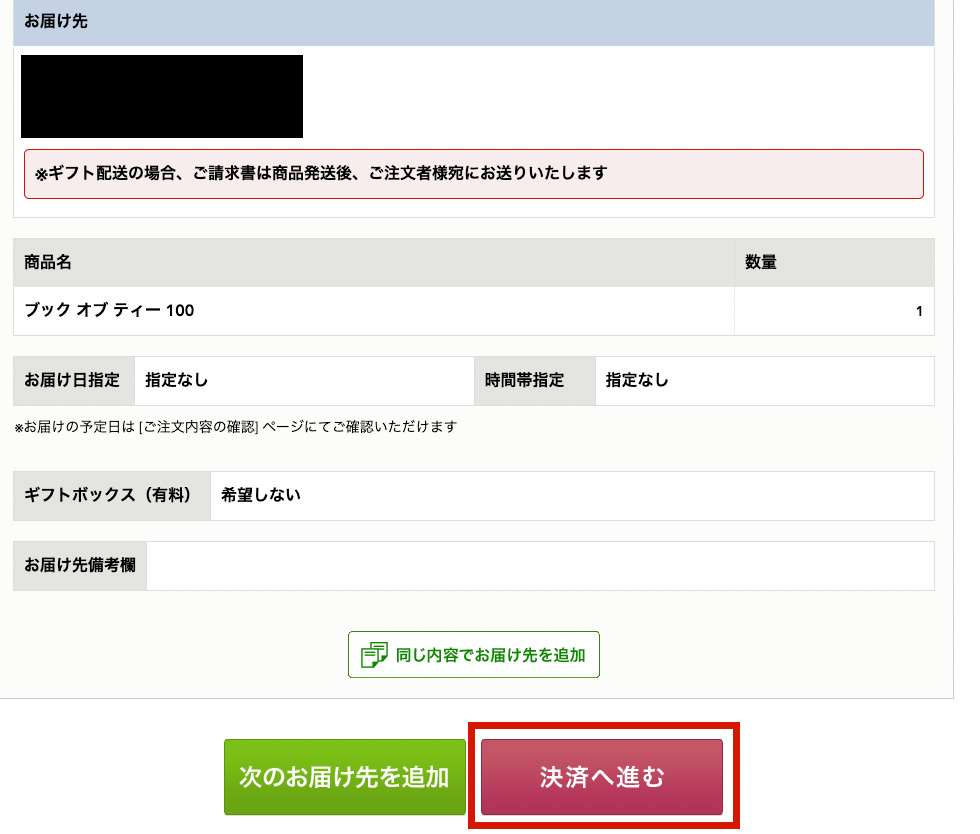Click the 数量 column header
980x834 pixels.
(761, 263)
